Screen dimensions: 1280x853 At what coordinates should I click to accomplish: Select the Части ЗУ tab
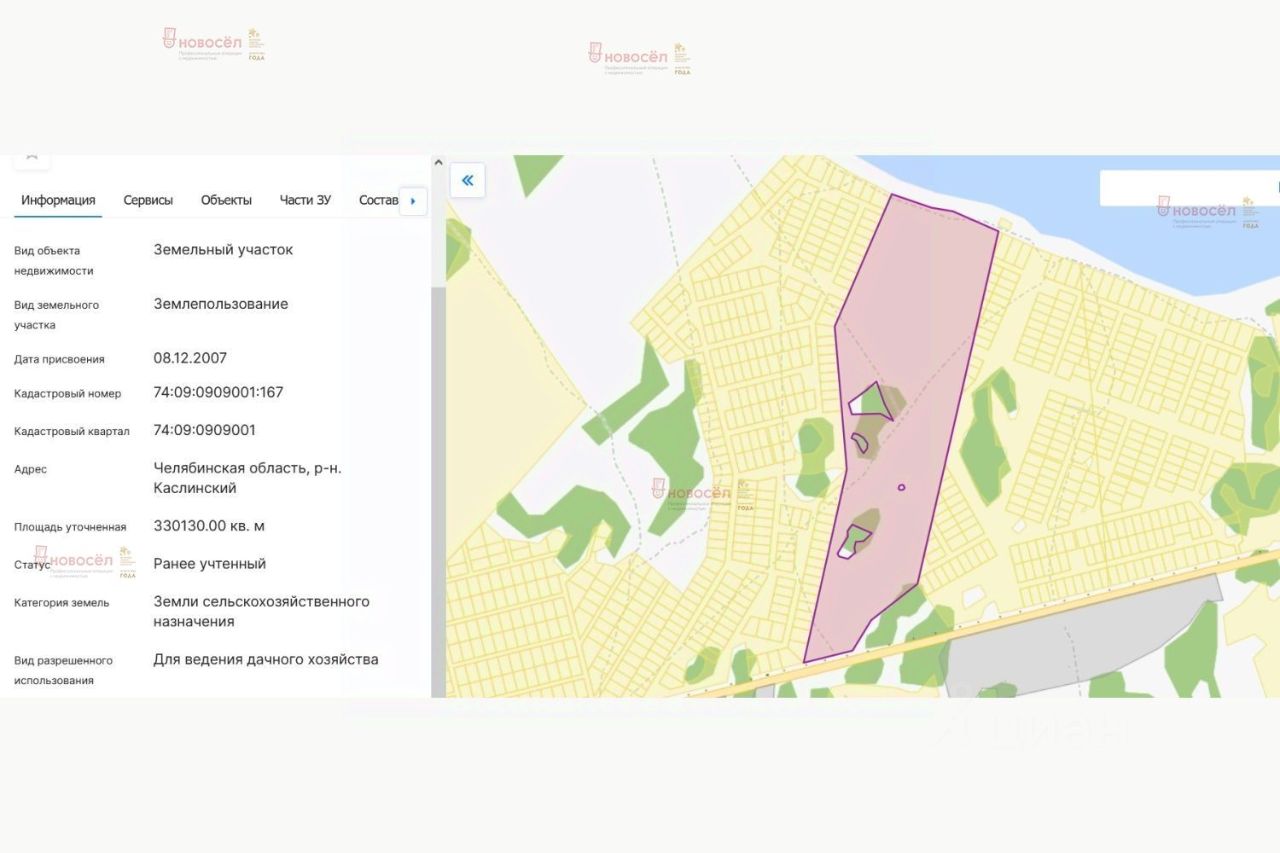(305, 200)
